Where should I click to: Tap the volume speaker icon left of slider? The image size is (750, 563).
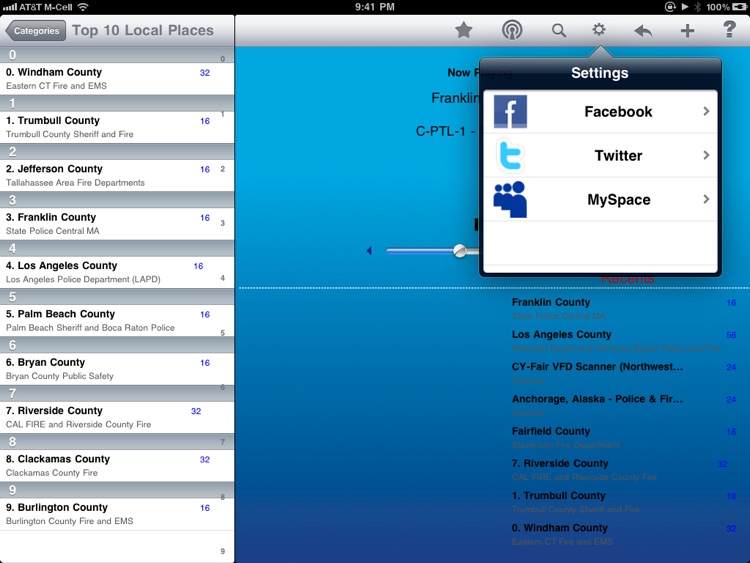[x=369, y=251]
